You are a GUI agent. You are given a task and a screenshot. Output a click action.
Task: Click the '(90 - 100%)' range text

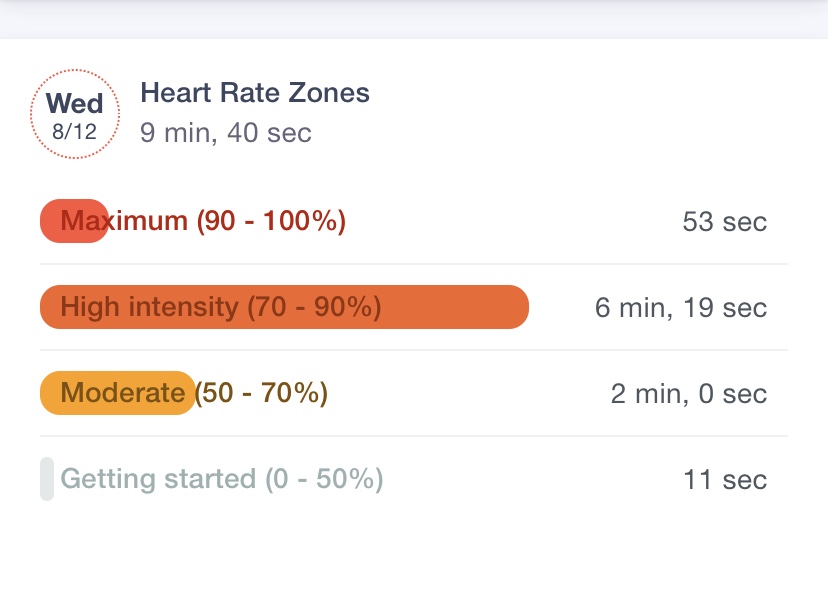point(271,221)
